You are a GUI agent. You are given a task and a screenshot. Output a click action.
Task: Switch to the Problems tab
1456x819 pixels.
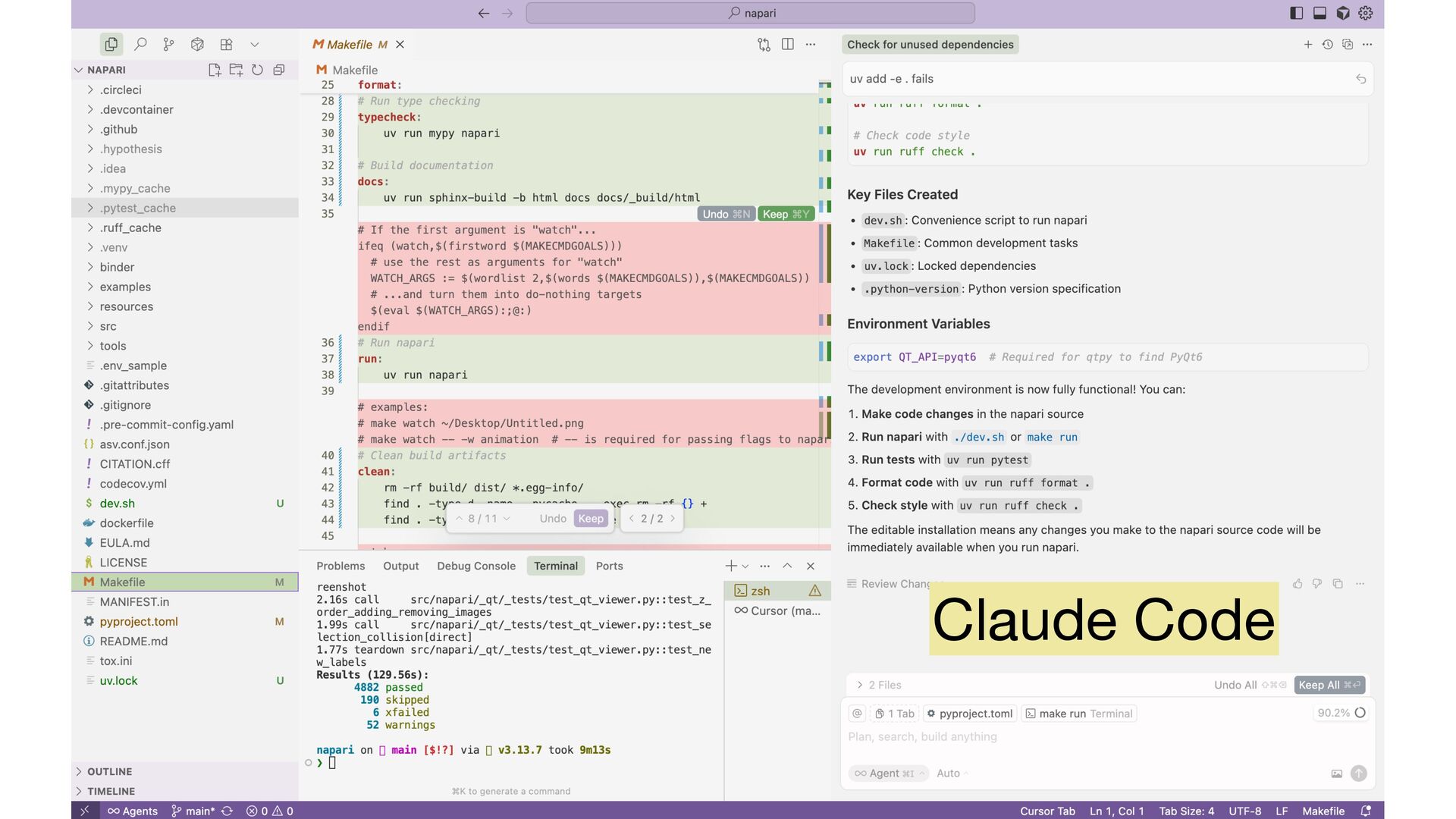(340, 566)
